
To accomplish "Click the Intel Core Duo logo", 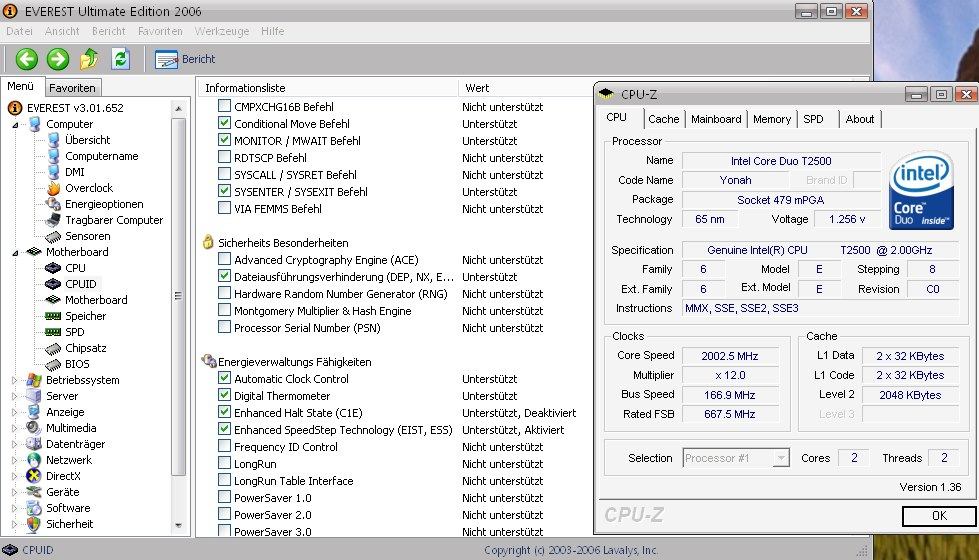I will [x=921, y=190].
